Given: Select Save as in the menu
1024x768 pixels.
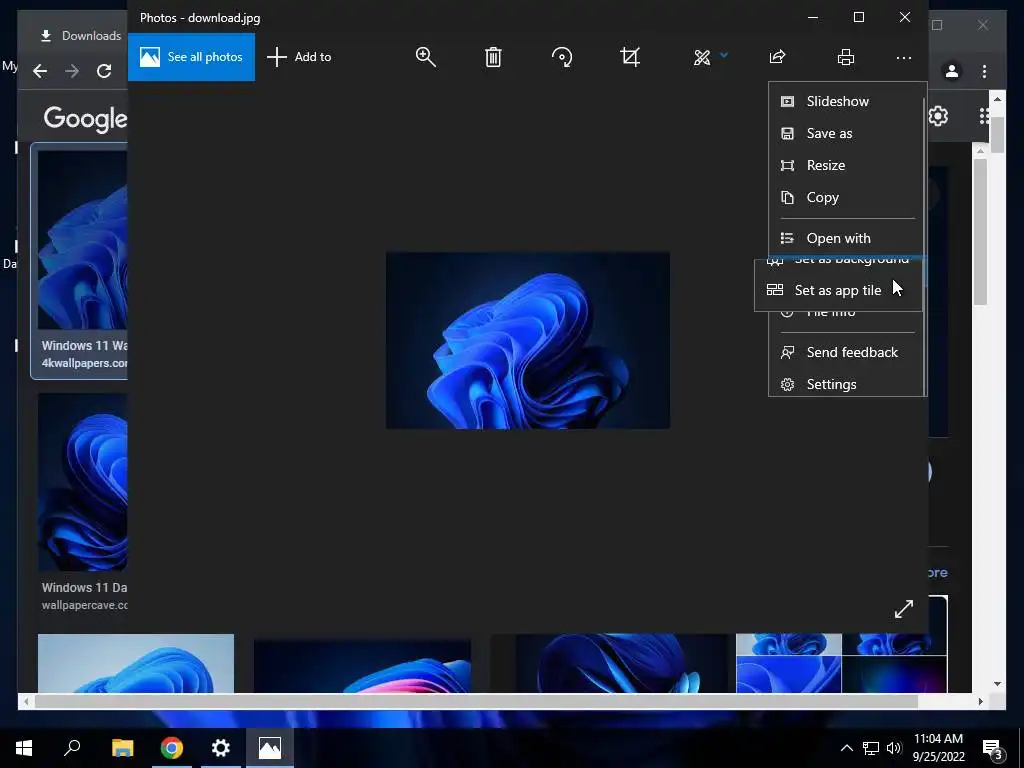Looking at the screenshot, I should click(829, 133).
